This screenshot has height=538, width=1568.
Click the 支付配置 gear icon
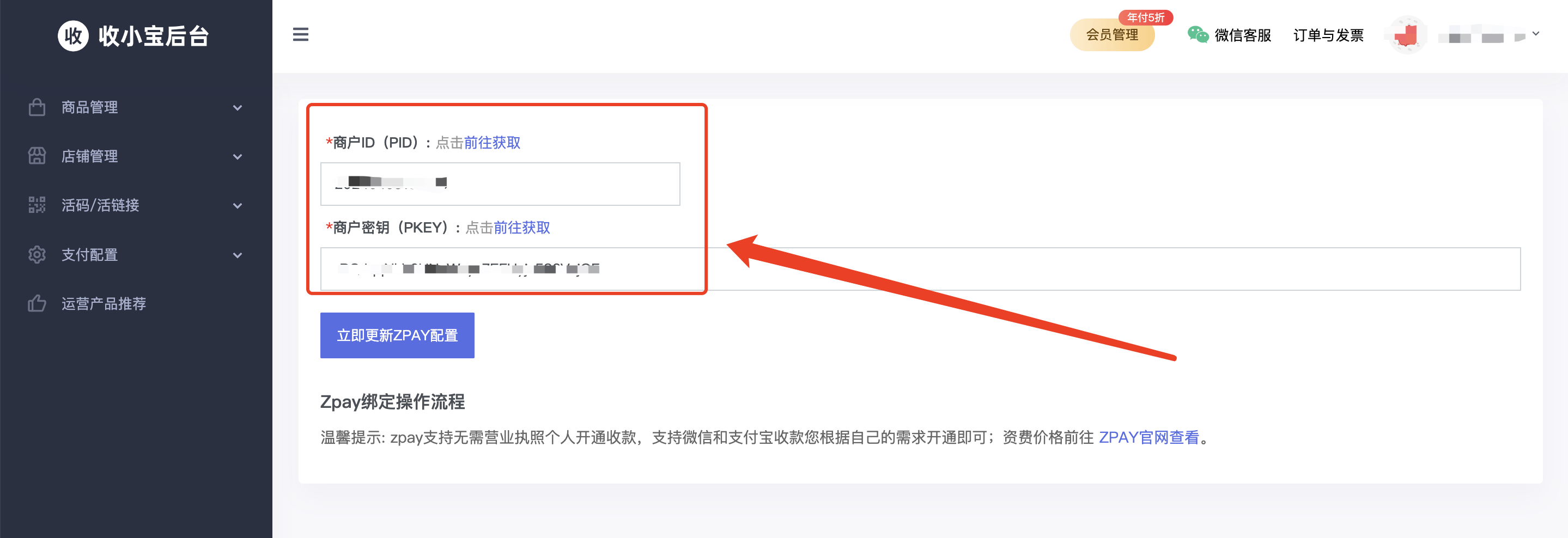(x=37, y=255)
